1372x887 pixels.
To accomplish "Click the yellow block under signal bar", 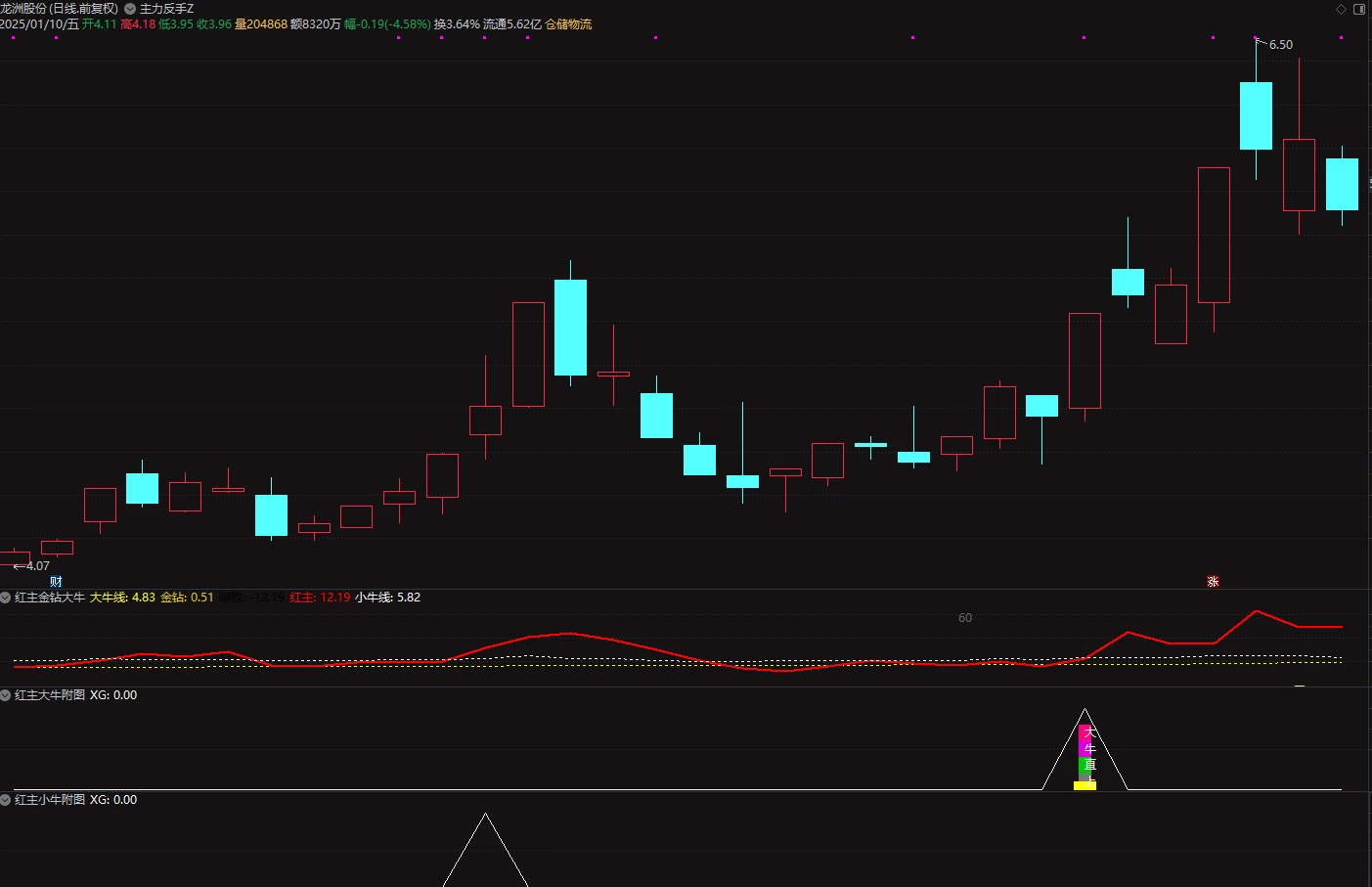I will [x=1084, y=785].
